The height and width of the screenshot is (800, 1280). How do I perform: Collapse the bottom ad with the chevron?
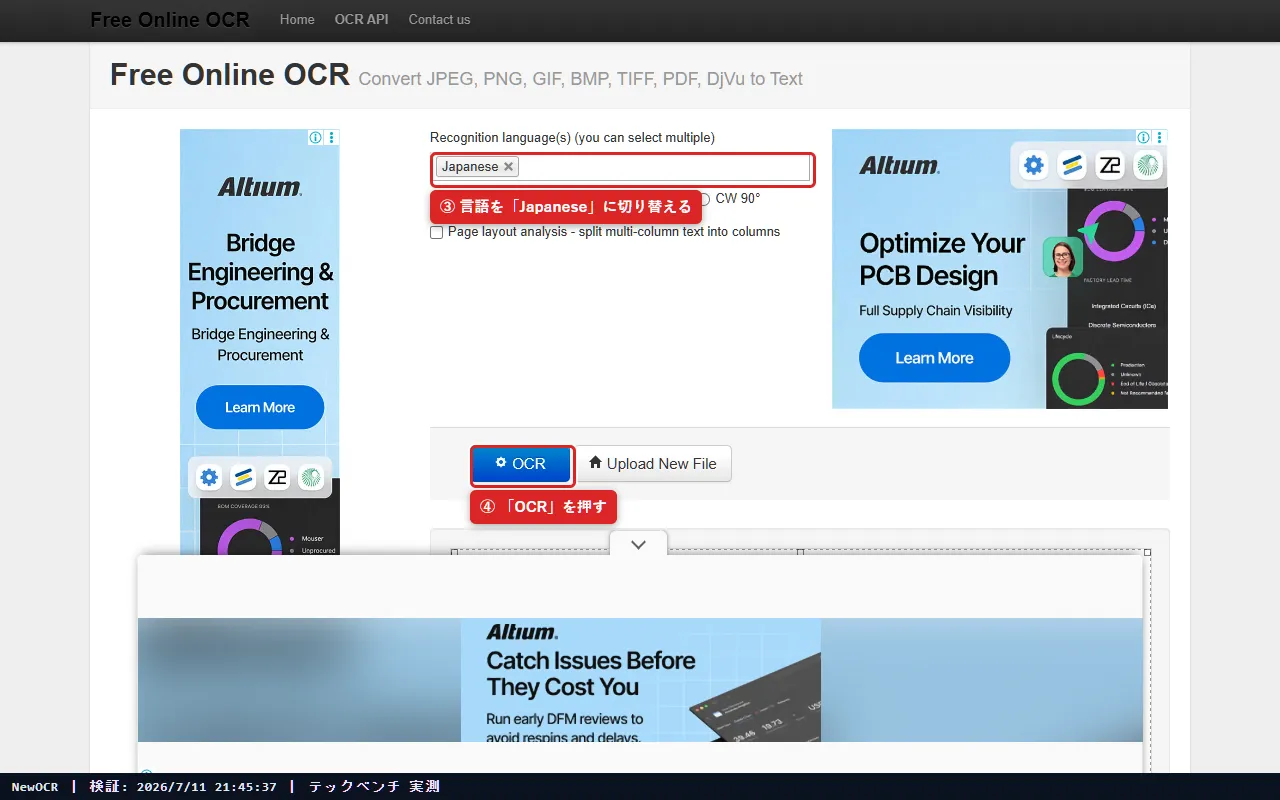(x=638, y=544)
